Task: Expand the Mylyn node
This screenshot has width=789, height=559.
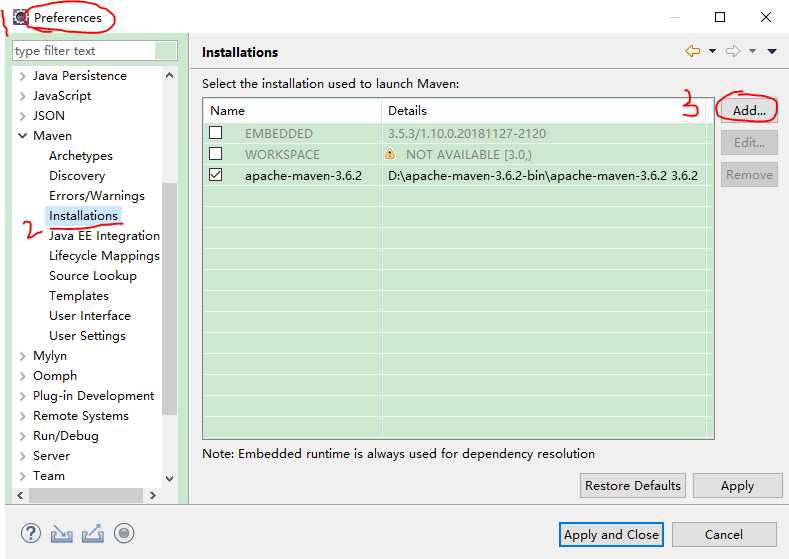Action: click(23, 356)
